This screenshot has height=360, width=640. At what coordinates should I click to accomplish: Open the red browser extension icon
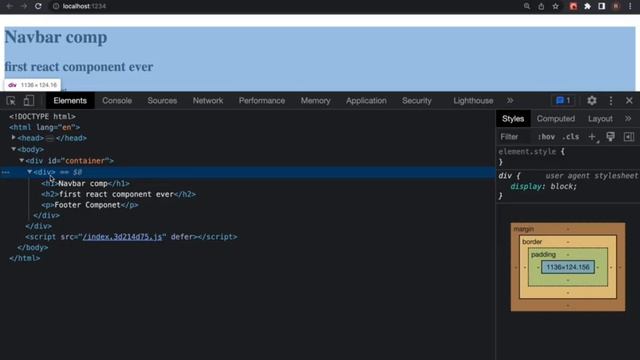pyautogui.click(x=573, y=6)
